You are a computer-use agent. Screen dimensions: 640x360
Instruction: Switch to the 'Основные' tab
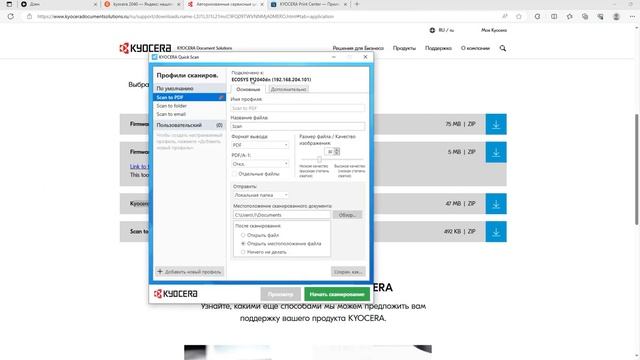(248, 89)
